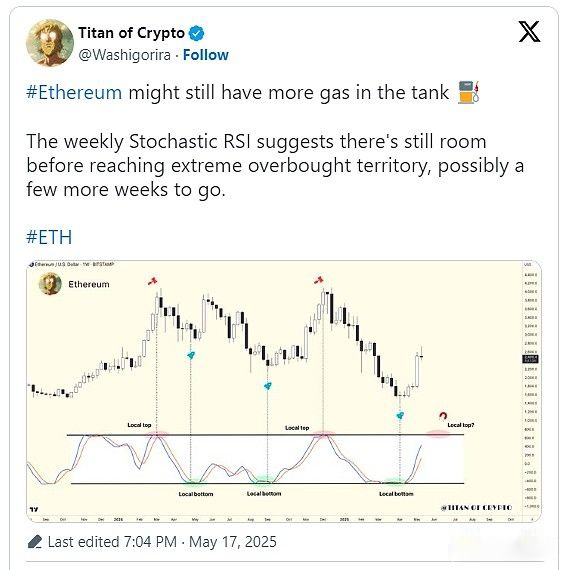
Task: Click the blue verified badge
Action: 197,33
